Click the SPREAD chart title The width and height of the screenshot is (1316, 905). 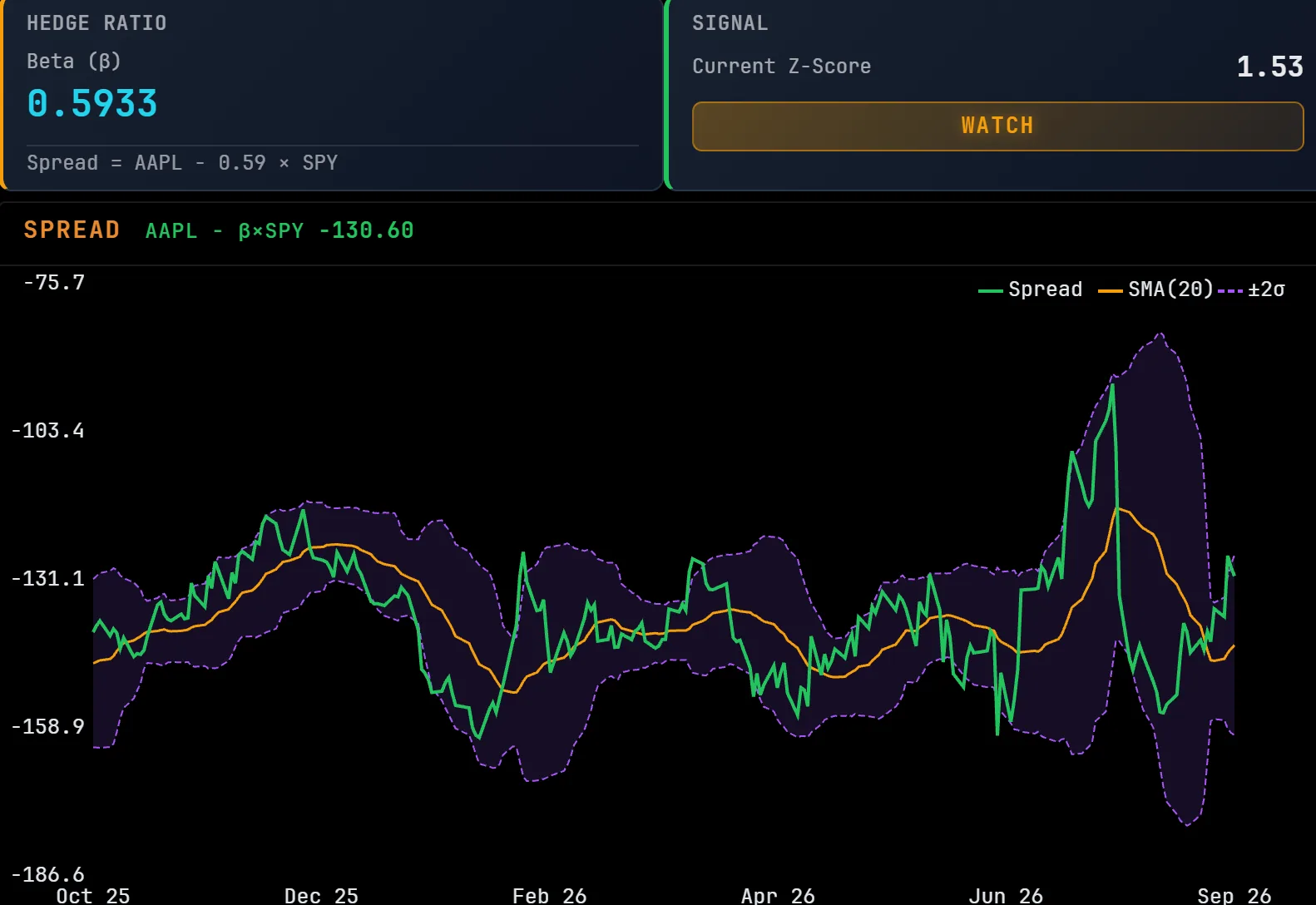[x=72, y=230]
